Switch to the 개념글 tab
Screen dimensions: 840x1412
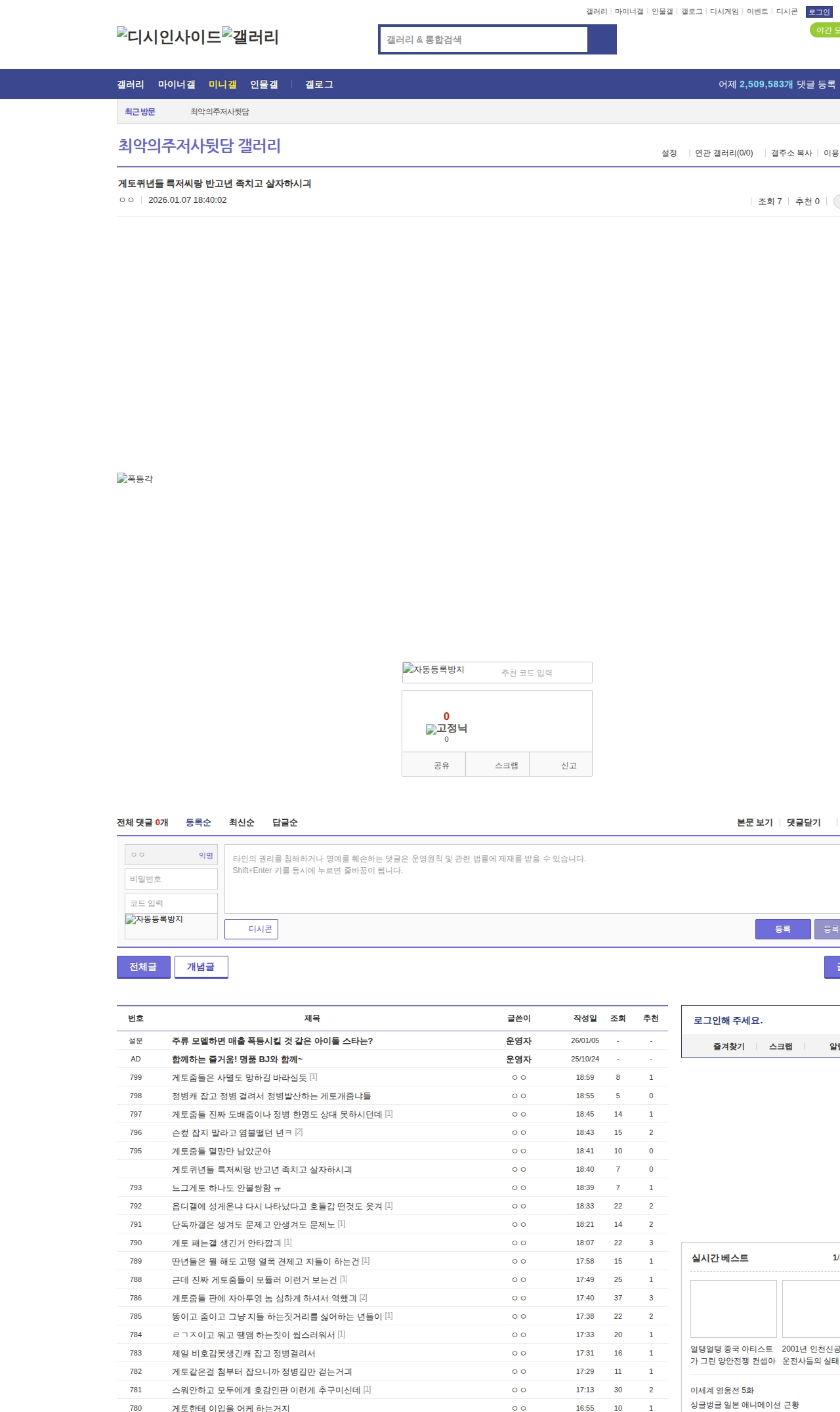pyautogui.click(x=201, y=967)
